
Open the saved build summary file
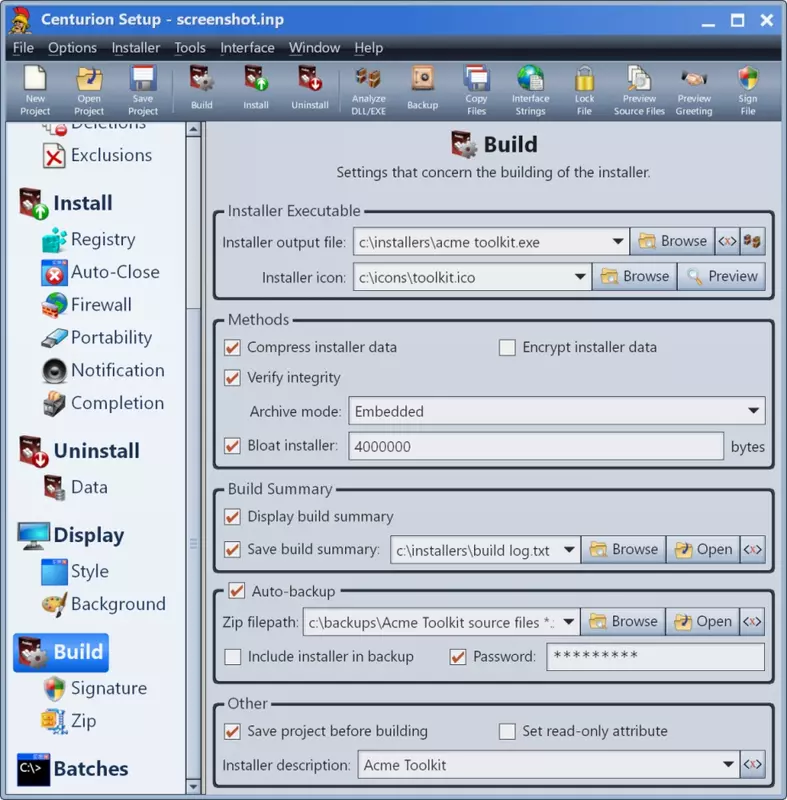point(702,549)
